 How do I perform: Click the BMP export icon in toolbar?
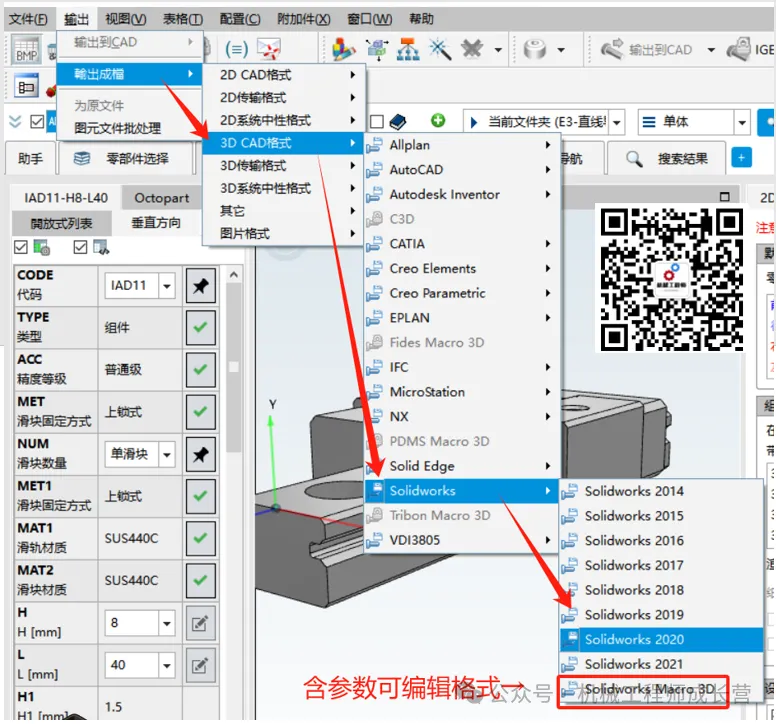[27, 49]
